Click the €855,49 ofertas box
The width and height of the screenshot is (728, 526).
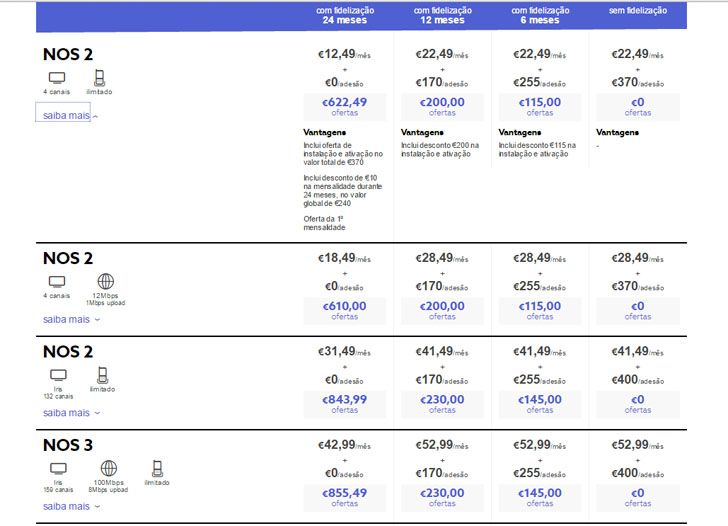[x=345, y=497]
